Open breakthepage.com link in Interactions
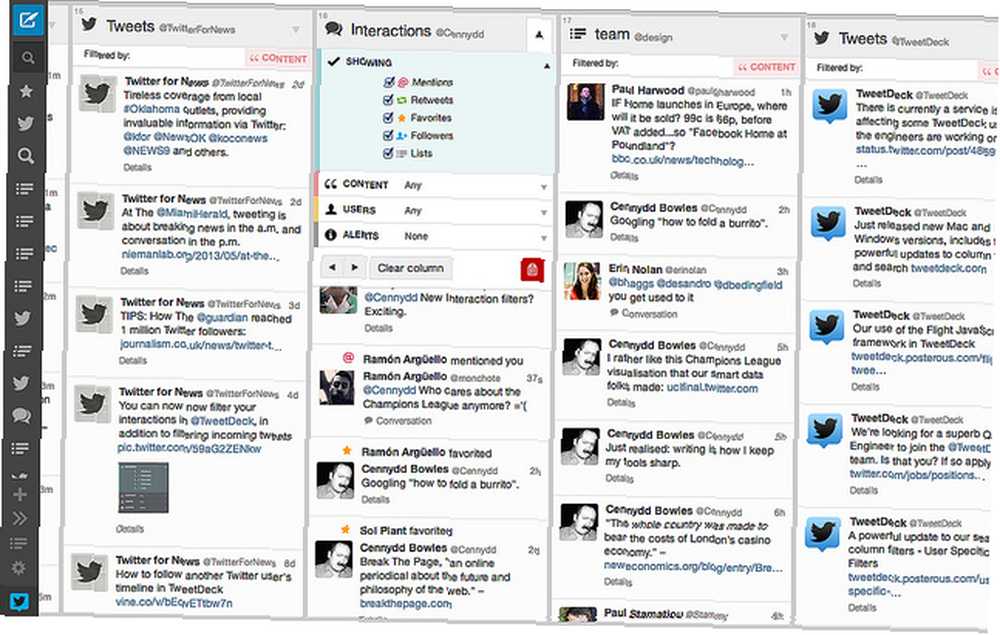 tap(405, 603)
